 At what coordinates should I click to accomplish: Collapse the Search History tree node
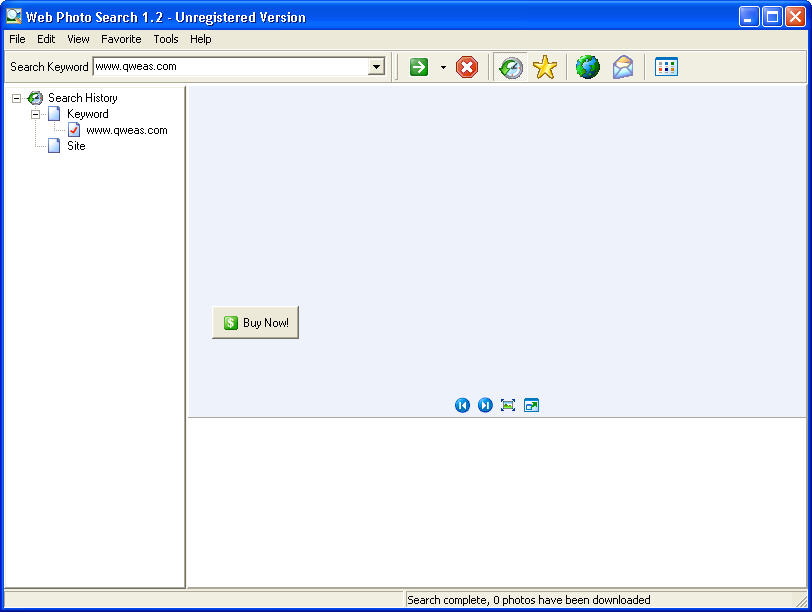point(17,98)
